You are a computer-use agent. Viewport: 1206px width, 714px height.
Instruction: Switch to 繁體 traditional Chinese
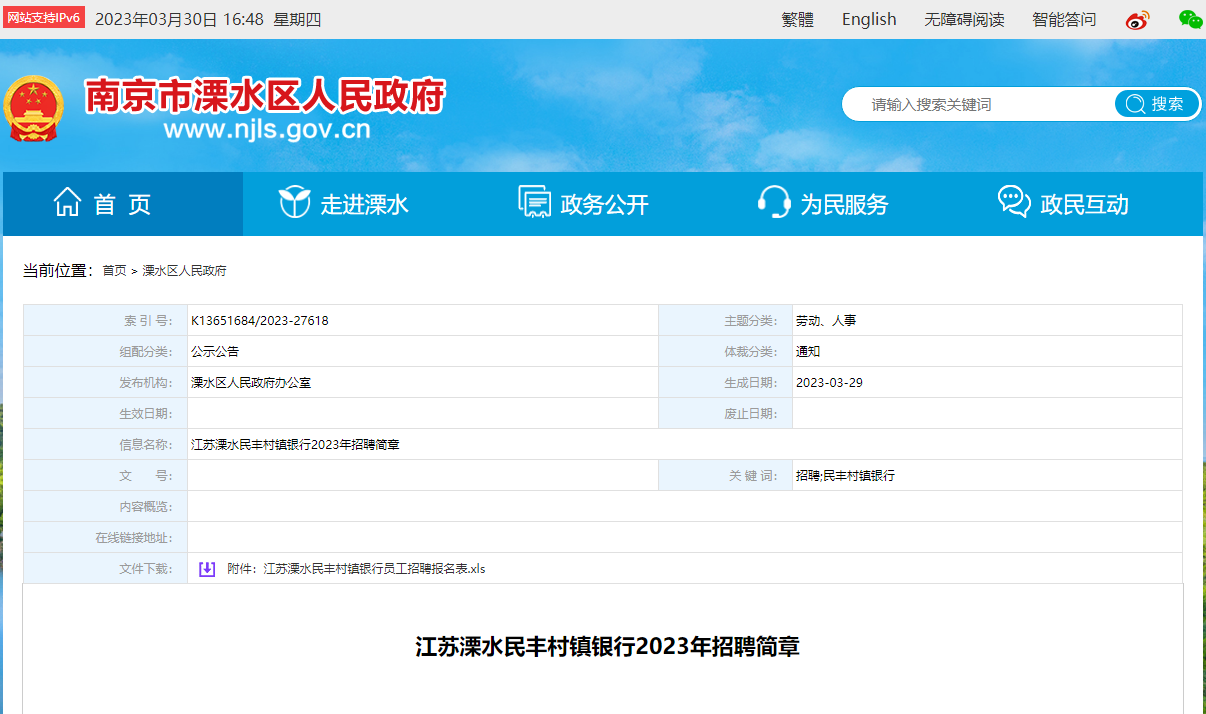tap(797, 20)
